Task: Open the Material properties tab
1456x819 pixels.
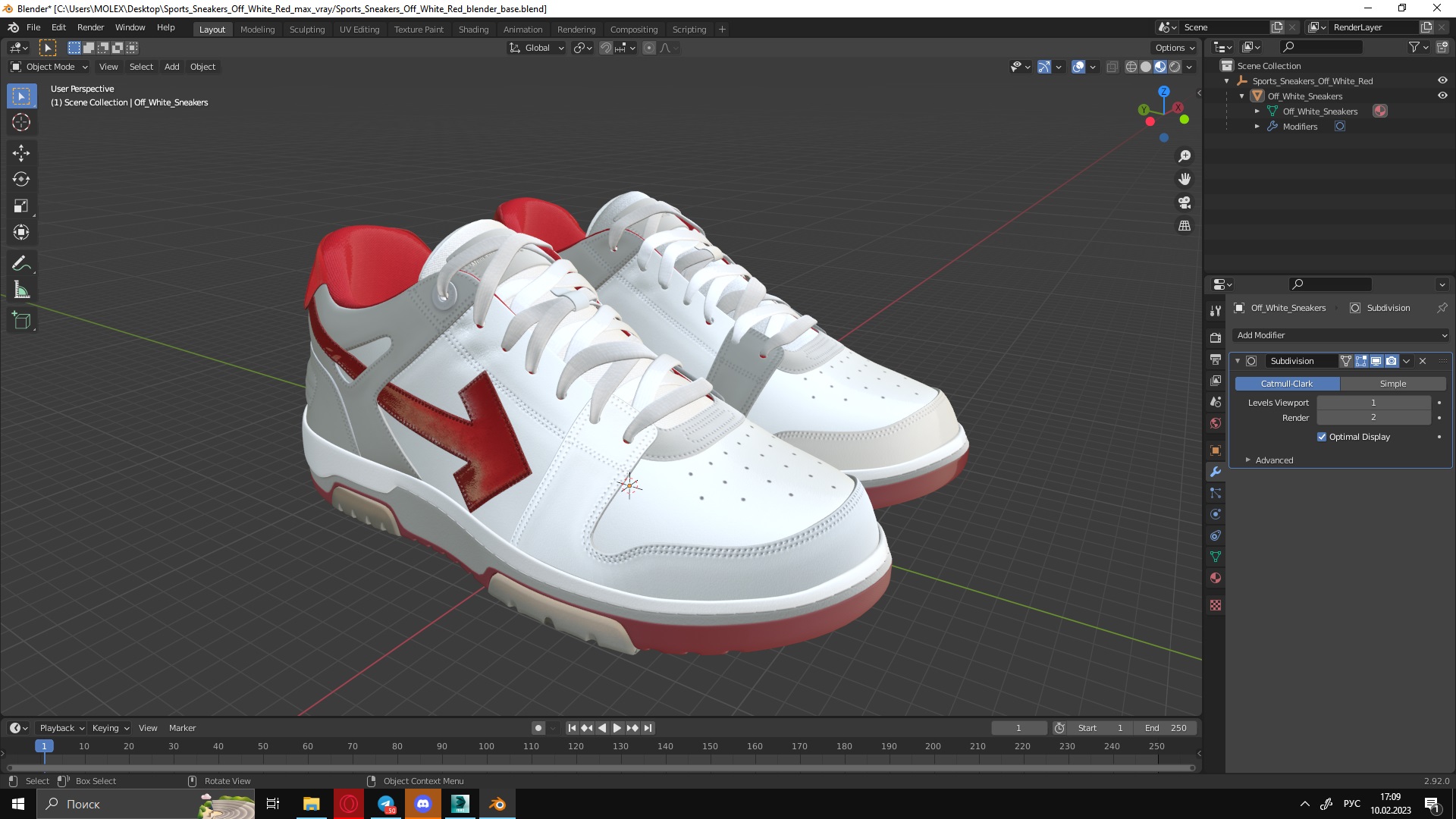Action: [x=1216, y=578]
